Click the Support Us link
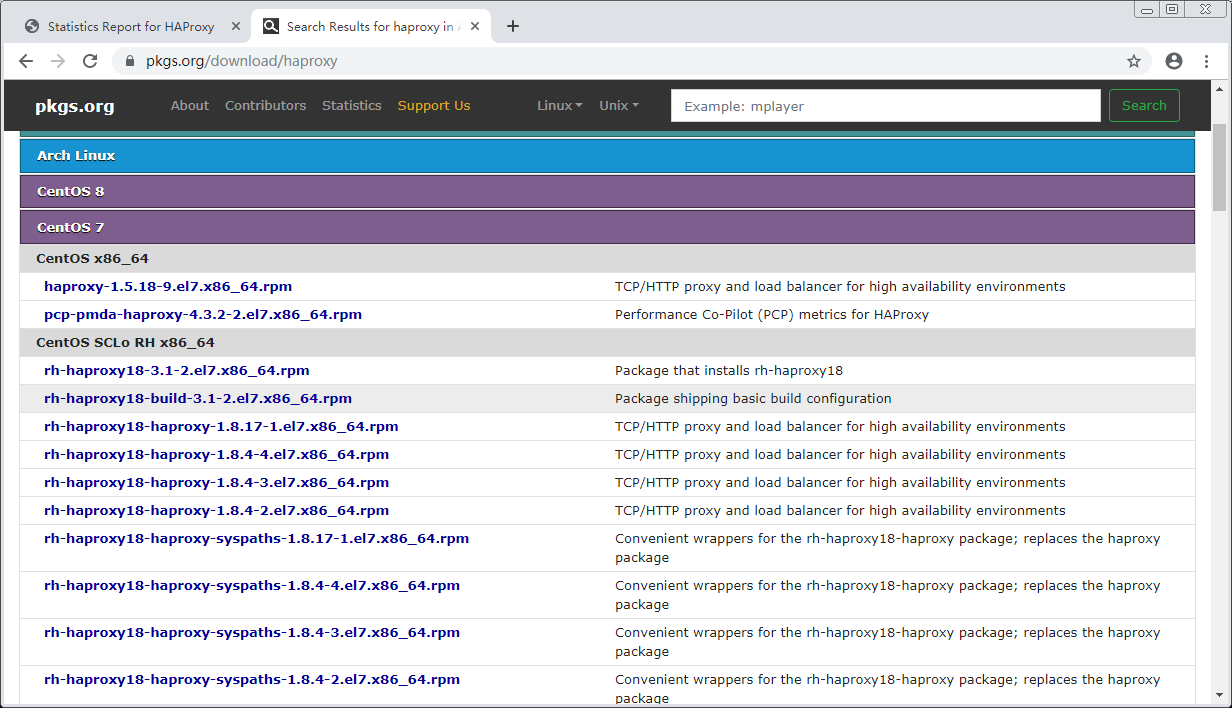This screenshot has width=1232, height=708. 434,105
